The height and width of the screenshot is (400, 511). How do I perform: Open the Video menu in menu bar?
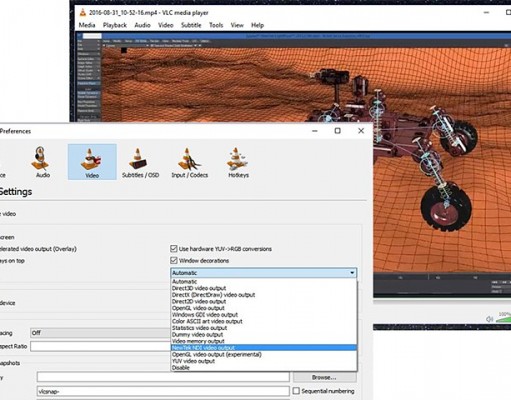pos(166,25)
